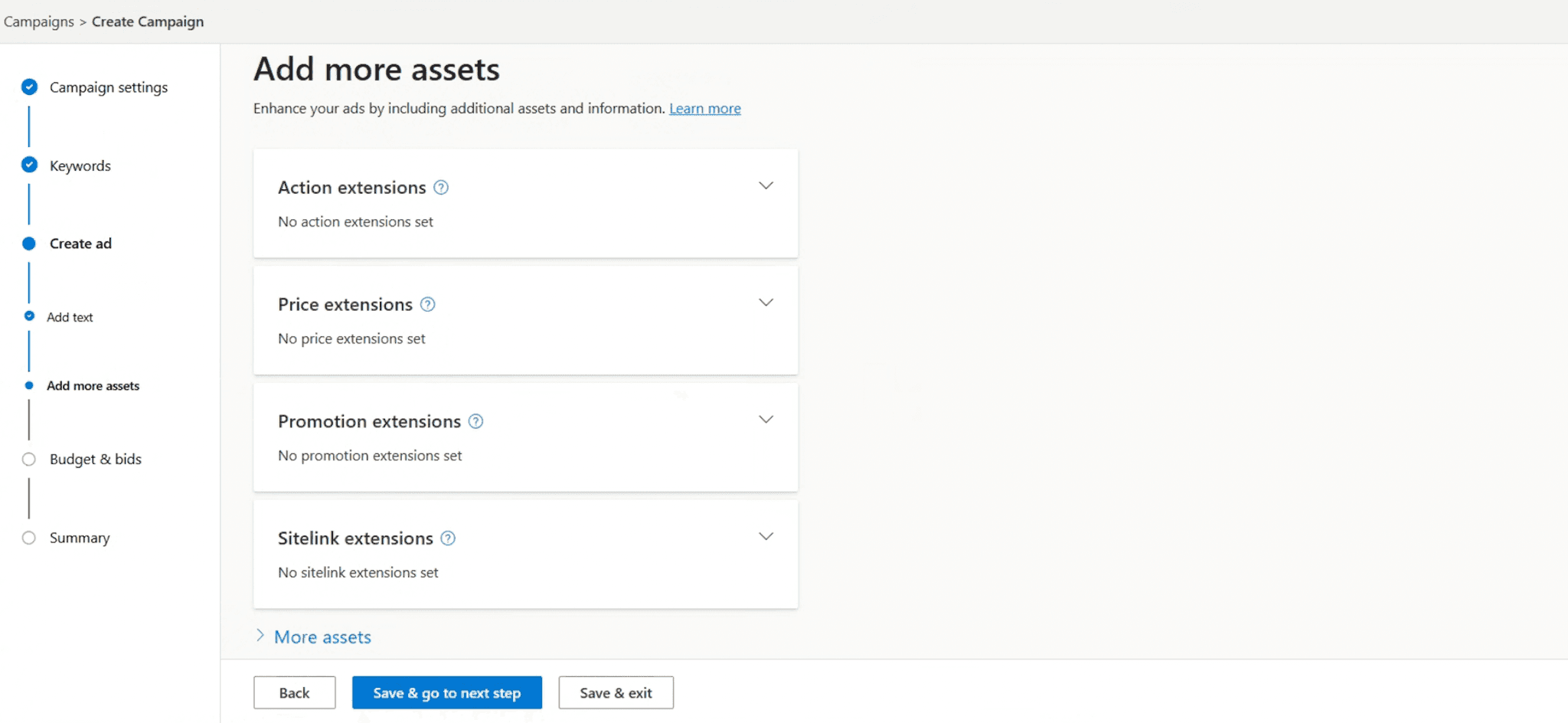
Task: Expand Promotion extensions with the chevron
Action: (x=766, y=420)
